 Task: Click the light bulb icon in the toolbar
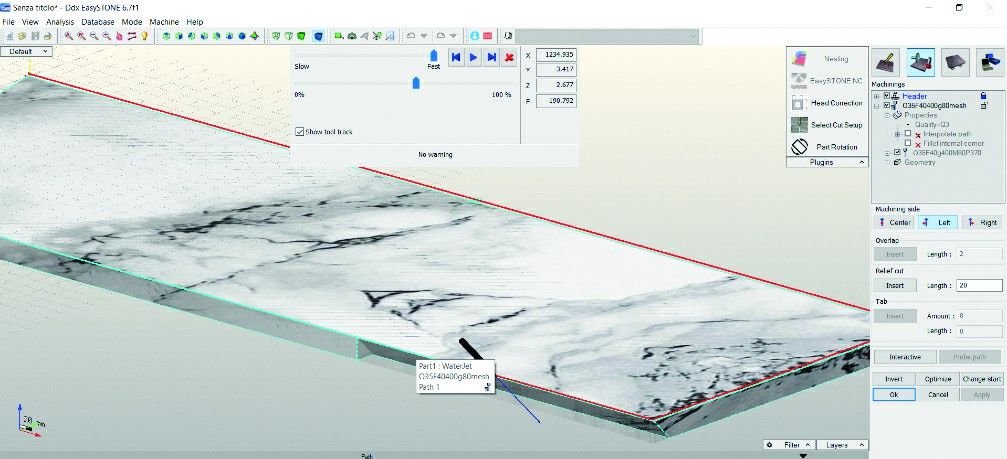click(144, 36)
